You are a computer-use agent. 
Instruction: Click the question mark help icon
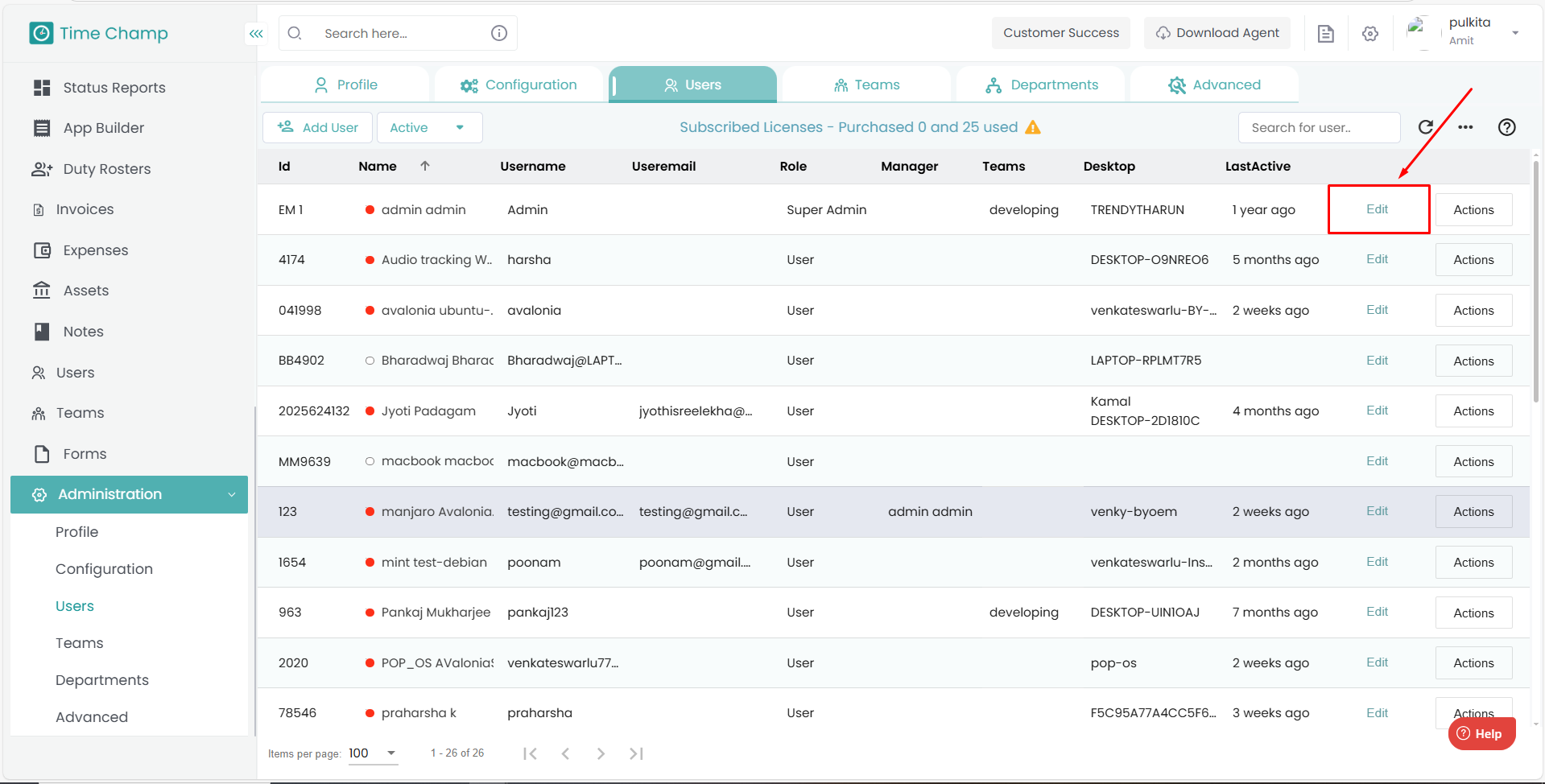[x=1506, y=127]
